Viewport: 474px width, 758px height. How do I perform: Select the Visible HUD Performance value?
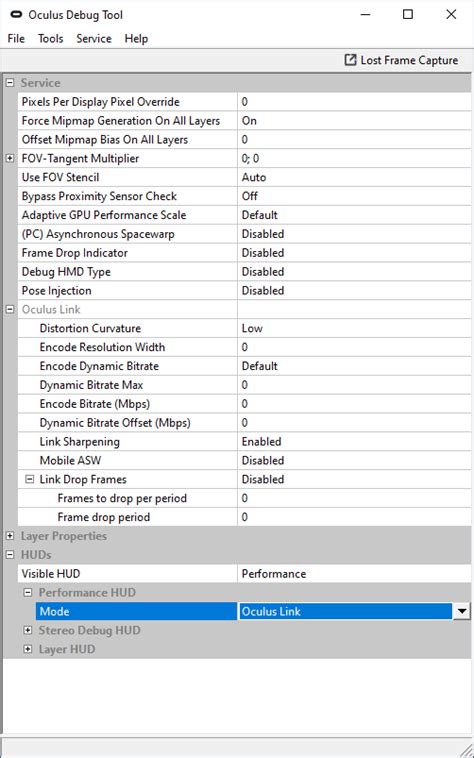354,573
